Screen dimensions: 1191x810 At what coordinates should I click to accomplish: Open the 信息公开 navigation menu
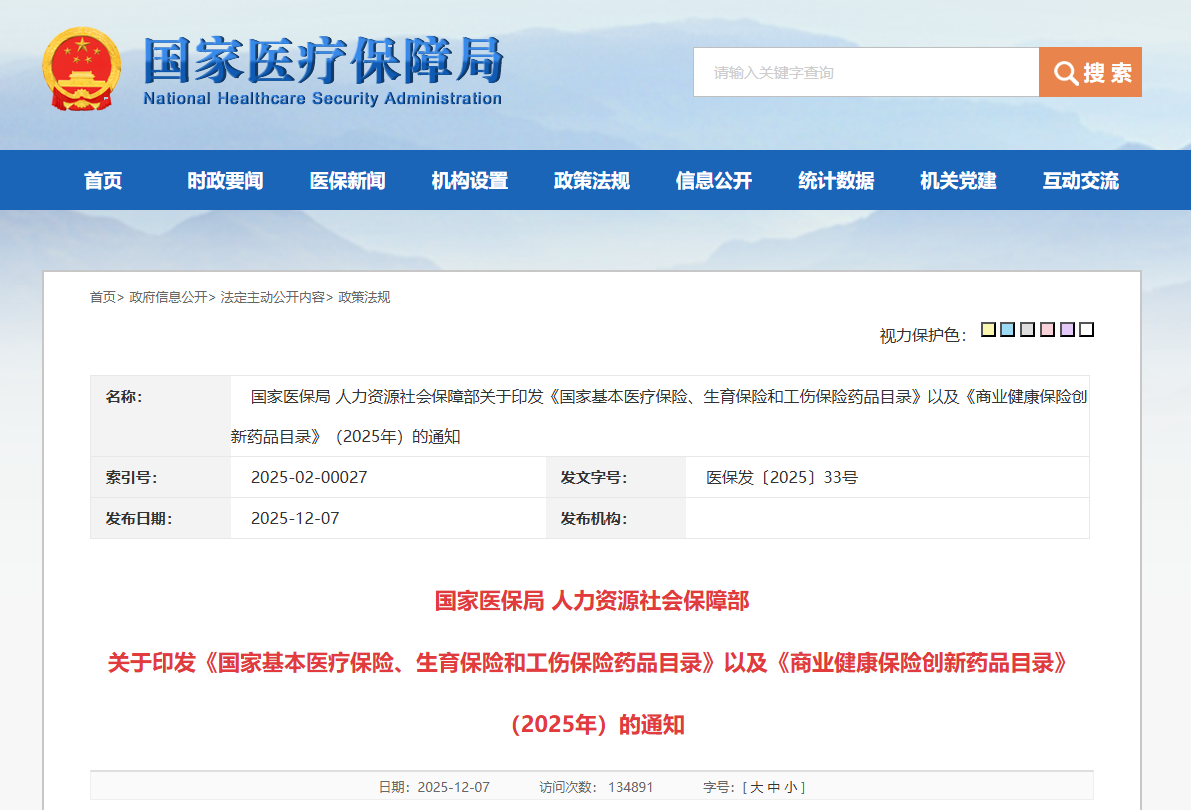click(x=713, y=180)
